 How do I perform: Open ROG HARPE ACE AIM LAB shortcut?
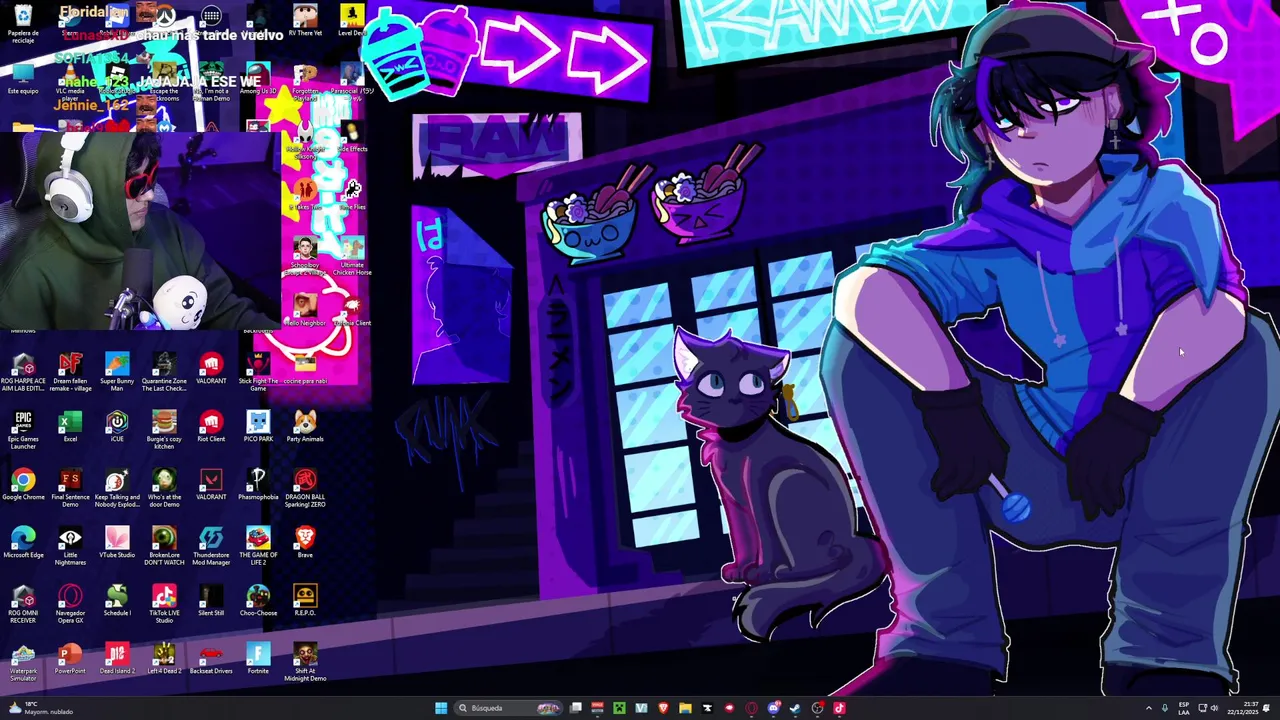click(x=23, y=372)
